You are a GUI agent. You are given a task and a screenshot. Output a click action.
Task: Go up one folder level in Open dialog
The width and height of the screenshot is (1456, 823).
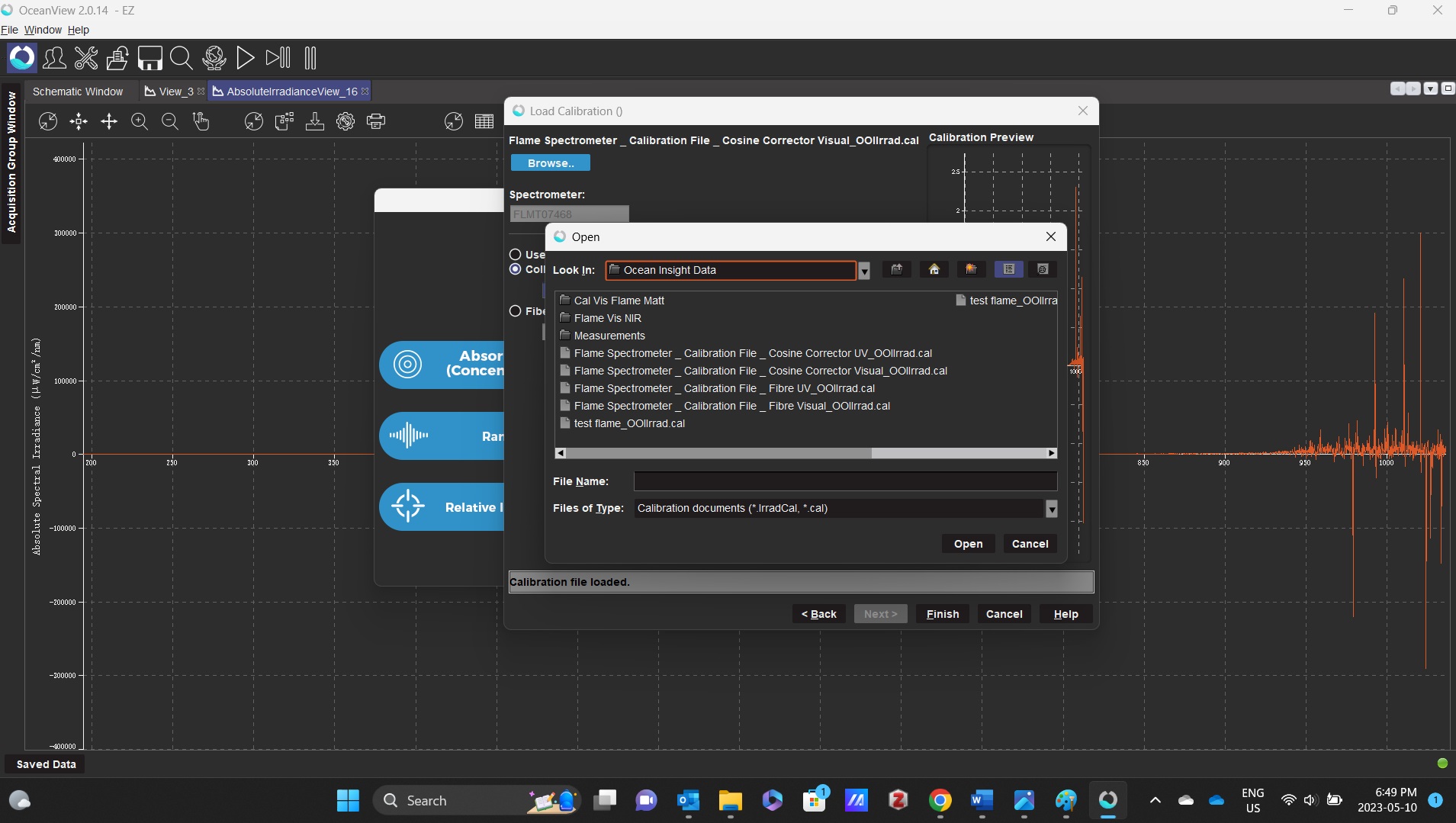click(x=897, y=269)
